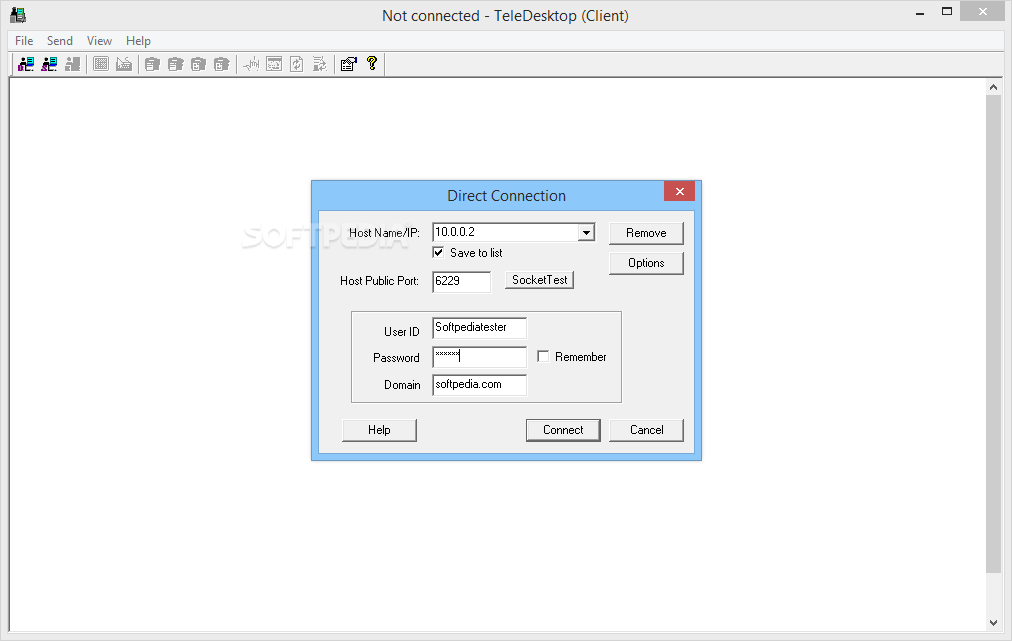
Task: Click the yellow question mark help icon
Action: 372,63
